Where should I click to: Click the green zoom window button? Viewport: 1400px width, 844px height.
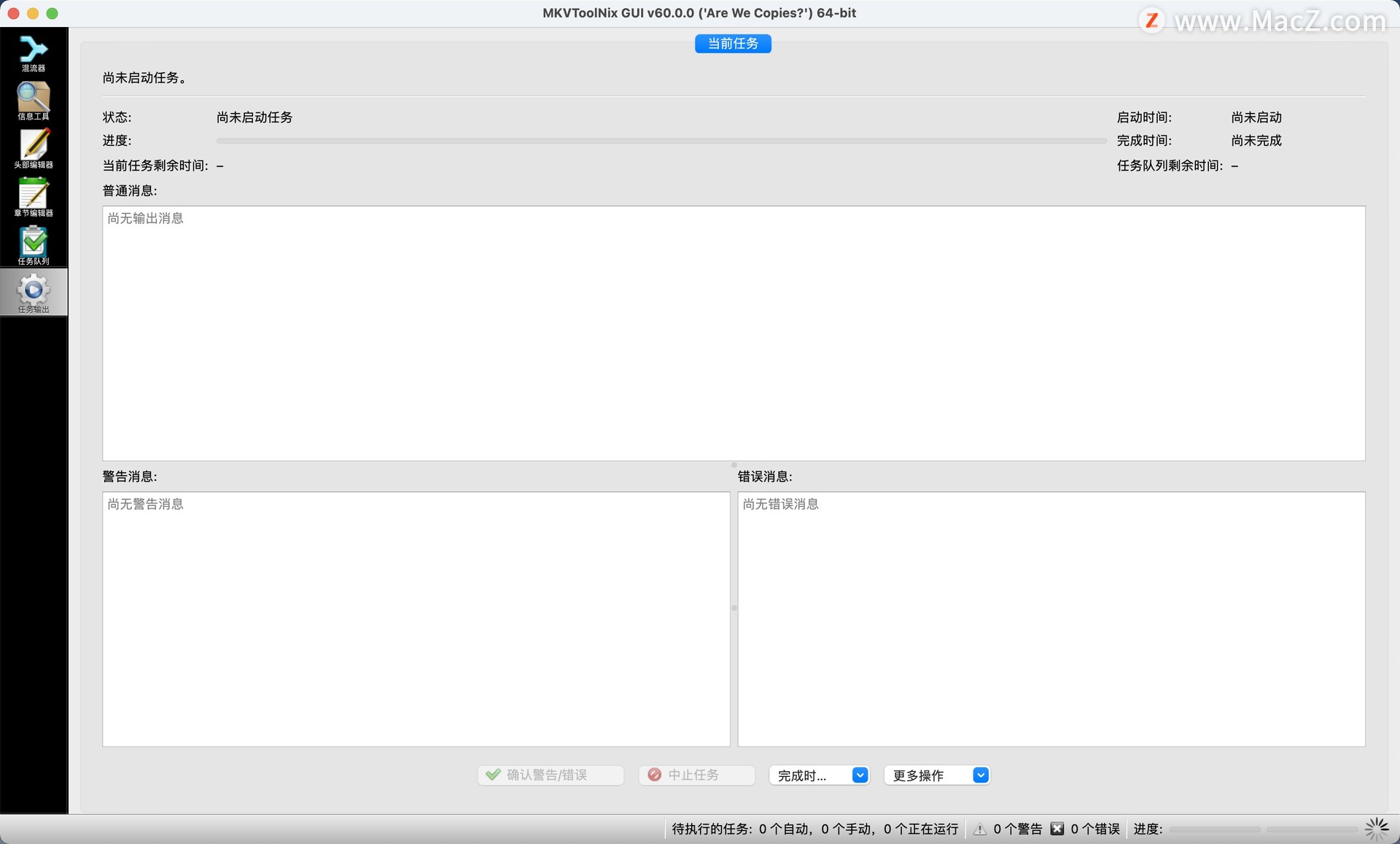pyautogui.click(x=52, y=13)
